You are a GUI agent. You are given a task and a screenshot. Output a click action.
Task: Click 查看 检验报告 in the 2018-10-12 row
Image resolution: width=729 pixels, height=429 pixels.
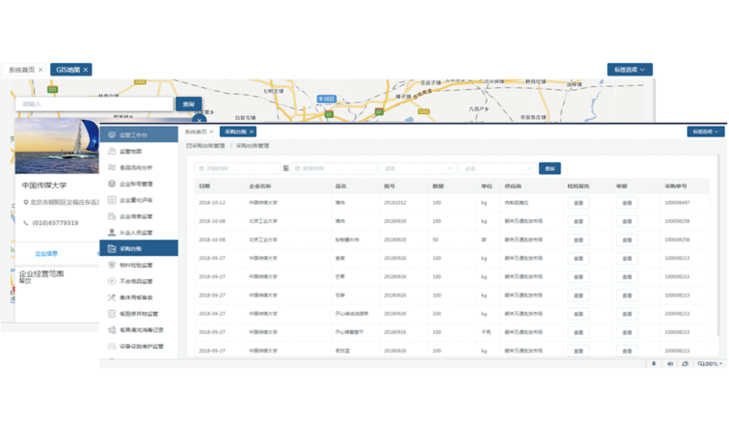578,203
